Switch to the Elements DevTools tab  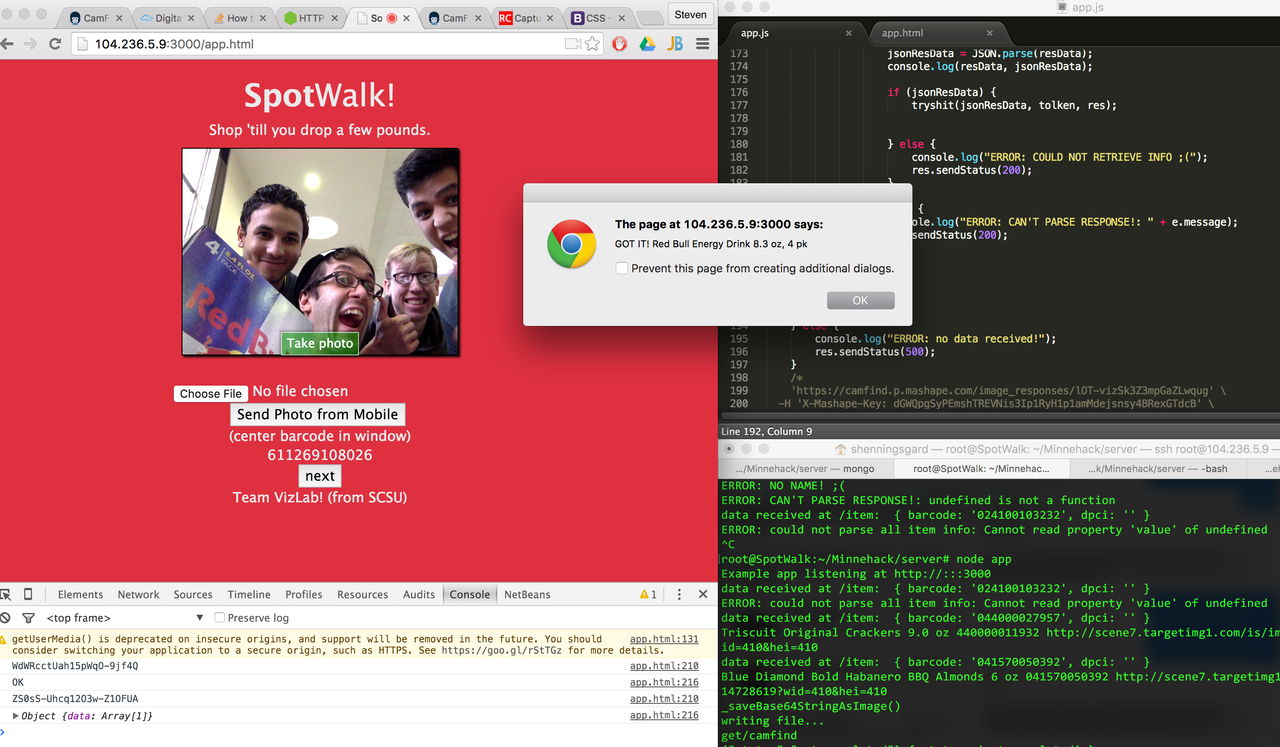click(x=80, y=594)
